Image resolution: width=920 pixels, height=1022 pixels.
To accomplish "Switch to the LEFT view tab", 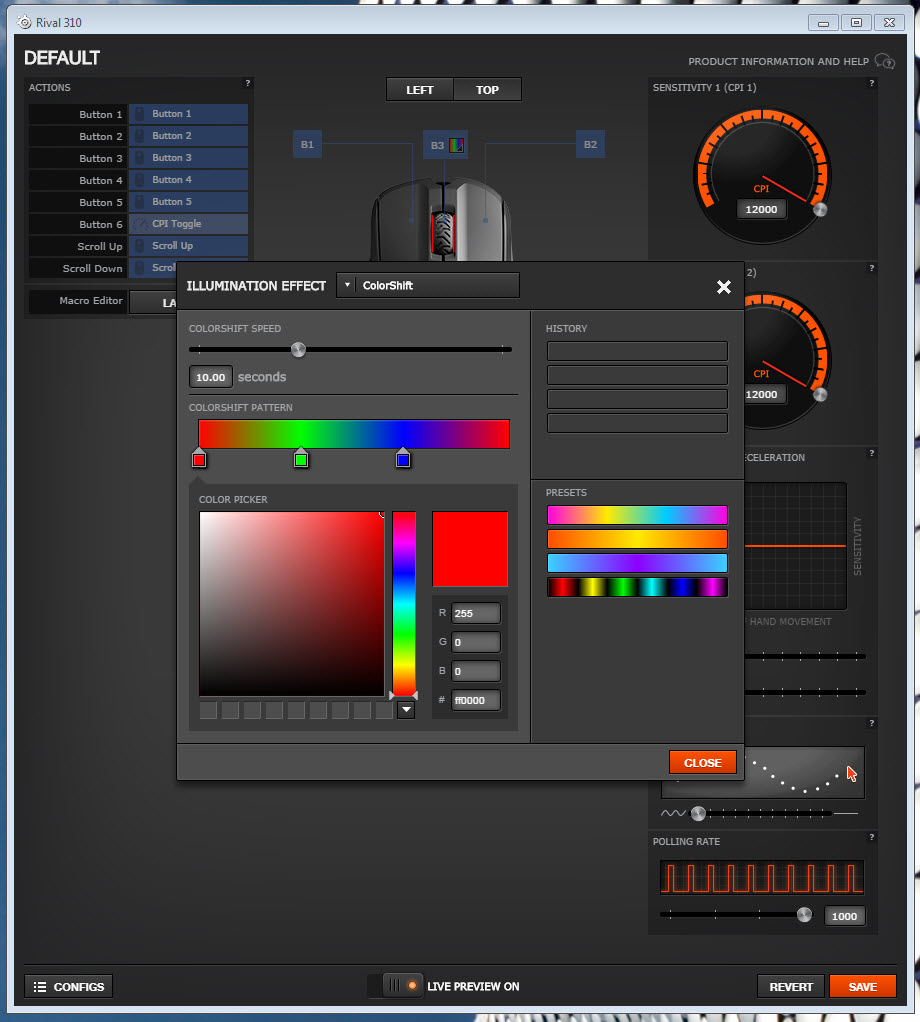I will coord(420,90).
